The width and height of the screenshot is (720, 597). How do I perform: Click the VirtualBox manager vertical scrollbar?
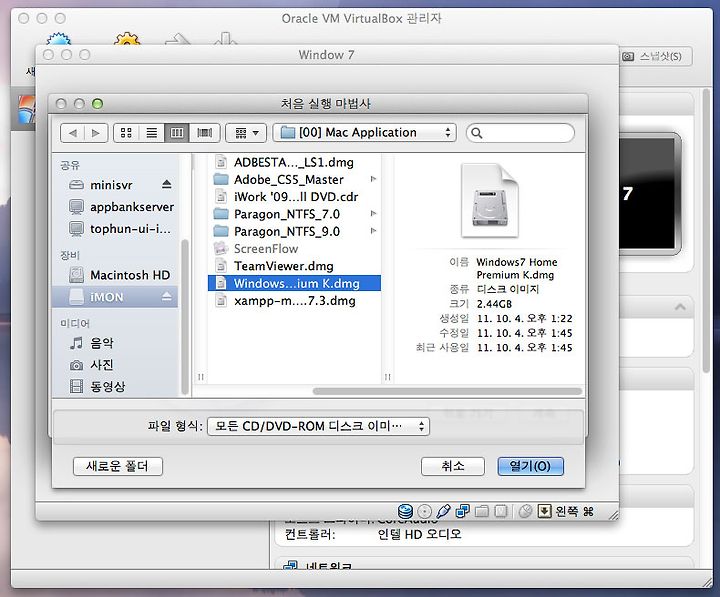pyautogui.click(x=706, y=230)
